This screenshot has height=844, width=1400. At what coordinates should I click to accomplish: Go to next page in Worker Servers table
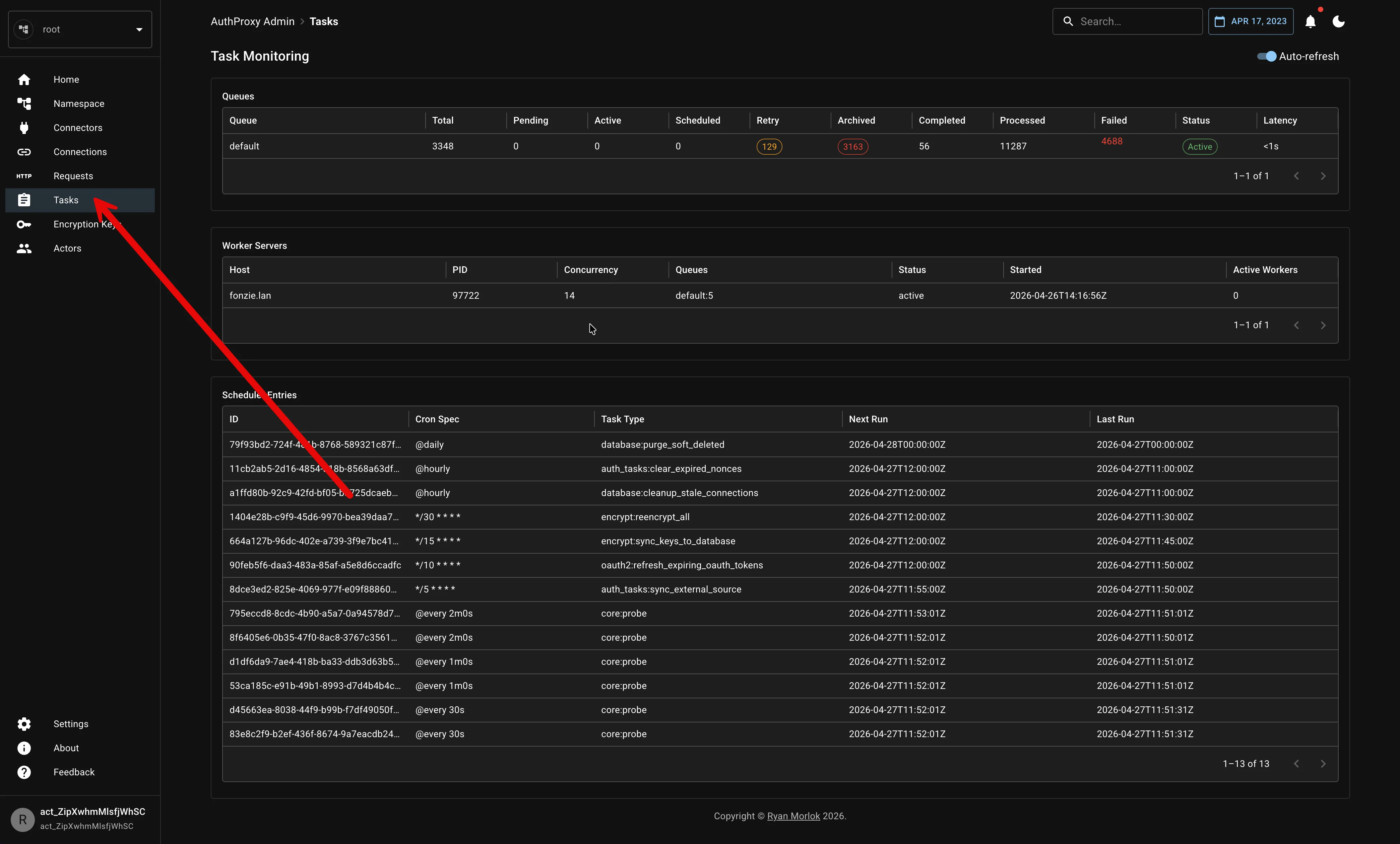[1323, 326]
